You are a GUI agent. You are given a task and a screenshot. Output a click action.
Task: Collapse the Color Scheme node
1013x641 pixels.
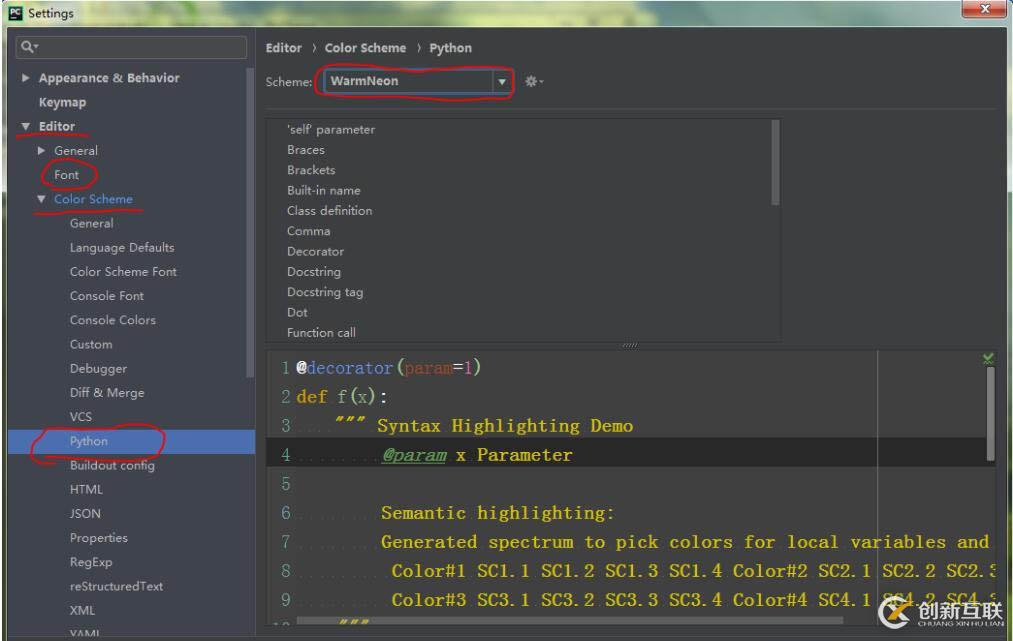click(40, 199)
